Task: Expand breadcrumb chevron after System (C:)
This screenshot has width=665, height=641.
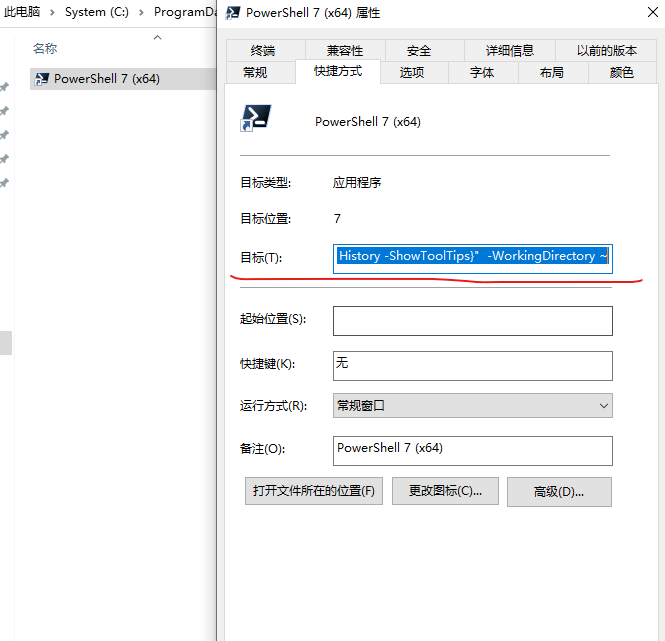Action: coord(141,13)
